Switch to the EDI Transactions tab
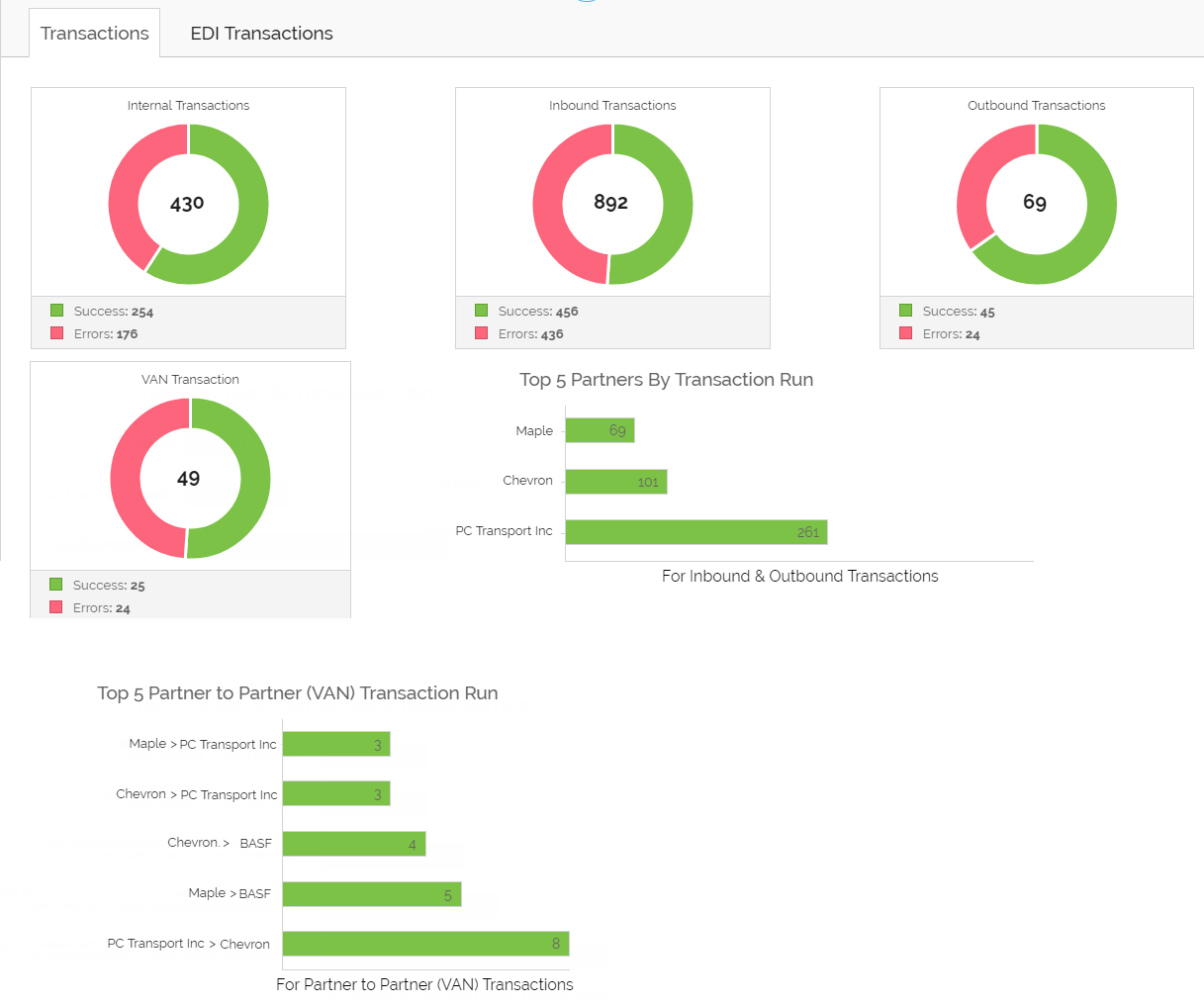Image resolution: width=1204 pixels, height=1006 pixels. pyautogui.click(x=261, y=34)
